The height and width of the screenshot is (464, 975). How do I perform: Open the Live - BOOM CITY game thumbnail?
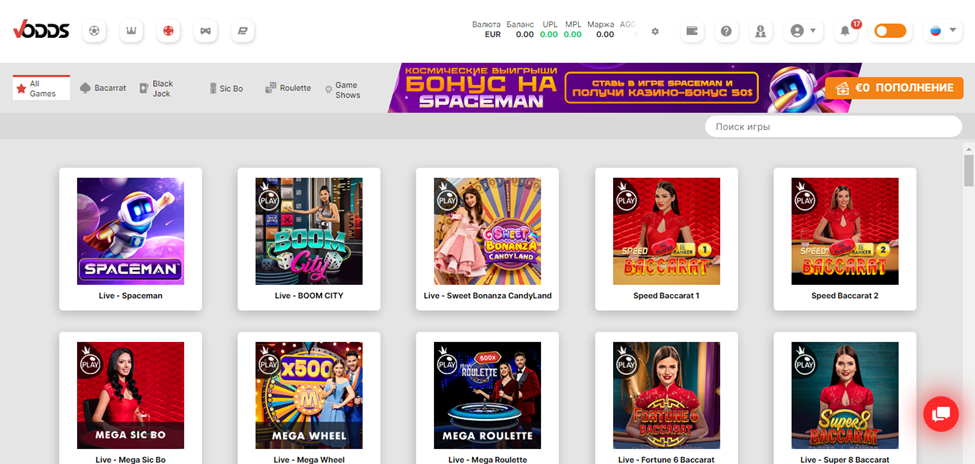click(x=309, y=231)
